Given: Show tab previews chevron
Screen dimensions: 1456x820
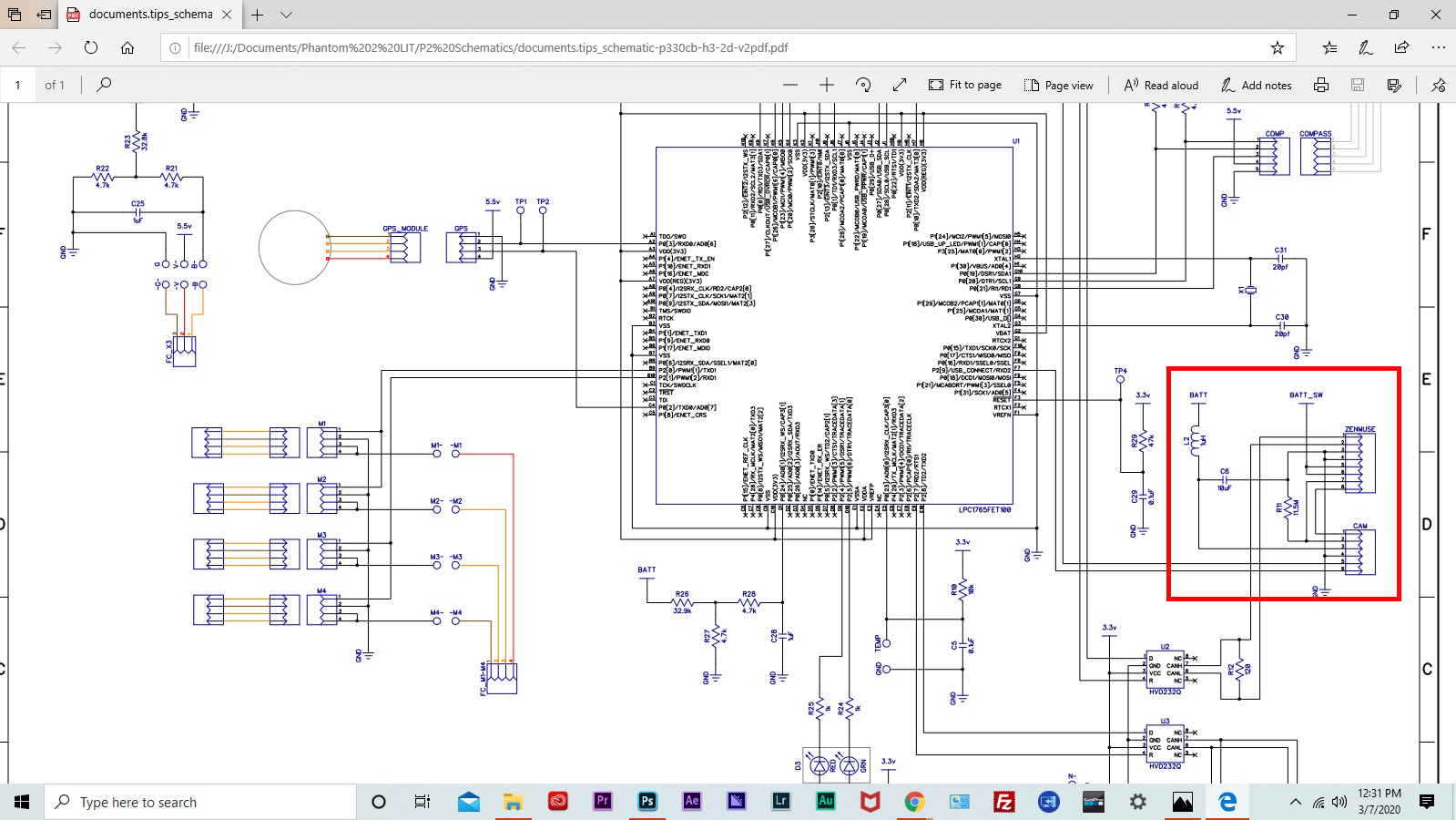Looking at the screenshot, I should click(x=286, y=15).
